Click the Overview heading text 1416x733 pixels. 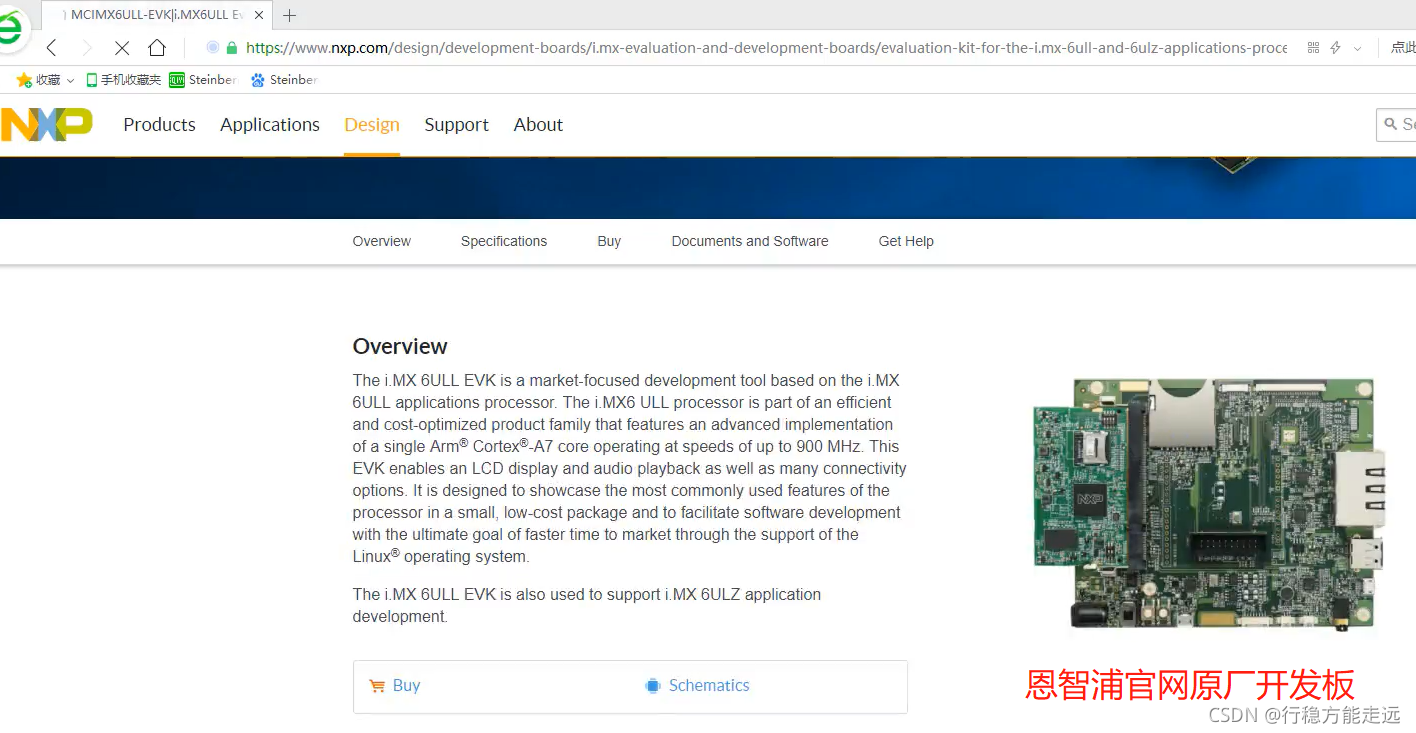(400, 346)
